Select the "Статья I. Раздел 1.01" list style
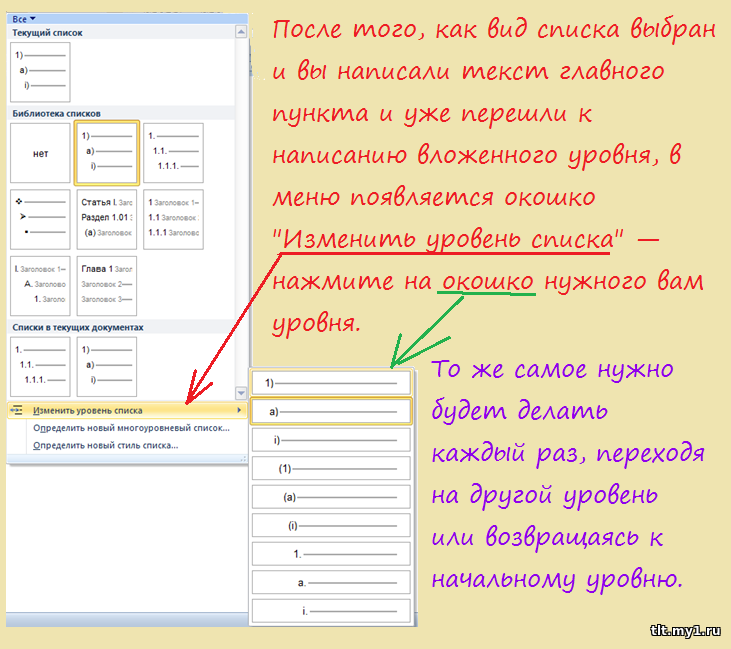Screen dimensions: 731x649 [105, 219]
